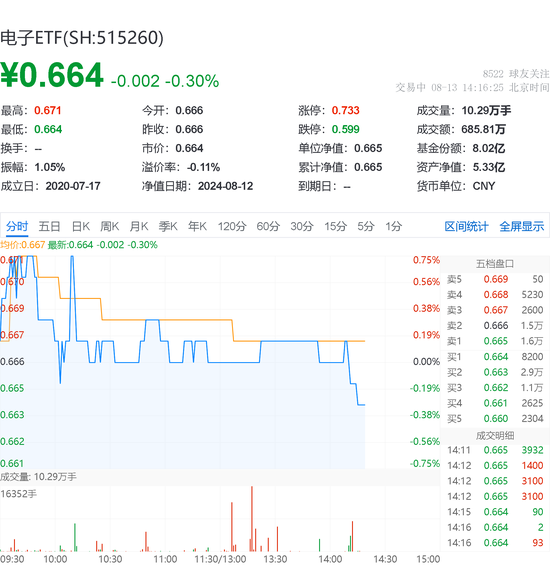This screenshot has height=584, width=550.
Task: Click the 净值日期 2024-08-12
Action: click(225, 186)
